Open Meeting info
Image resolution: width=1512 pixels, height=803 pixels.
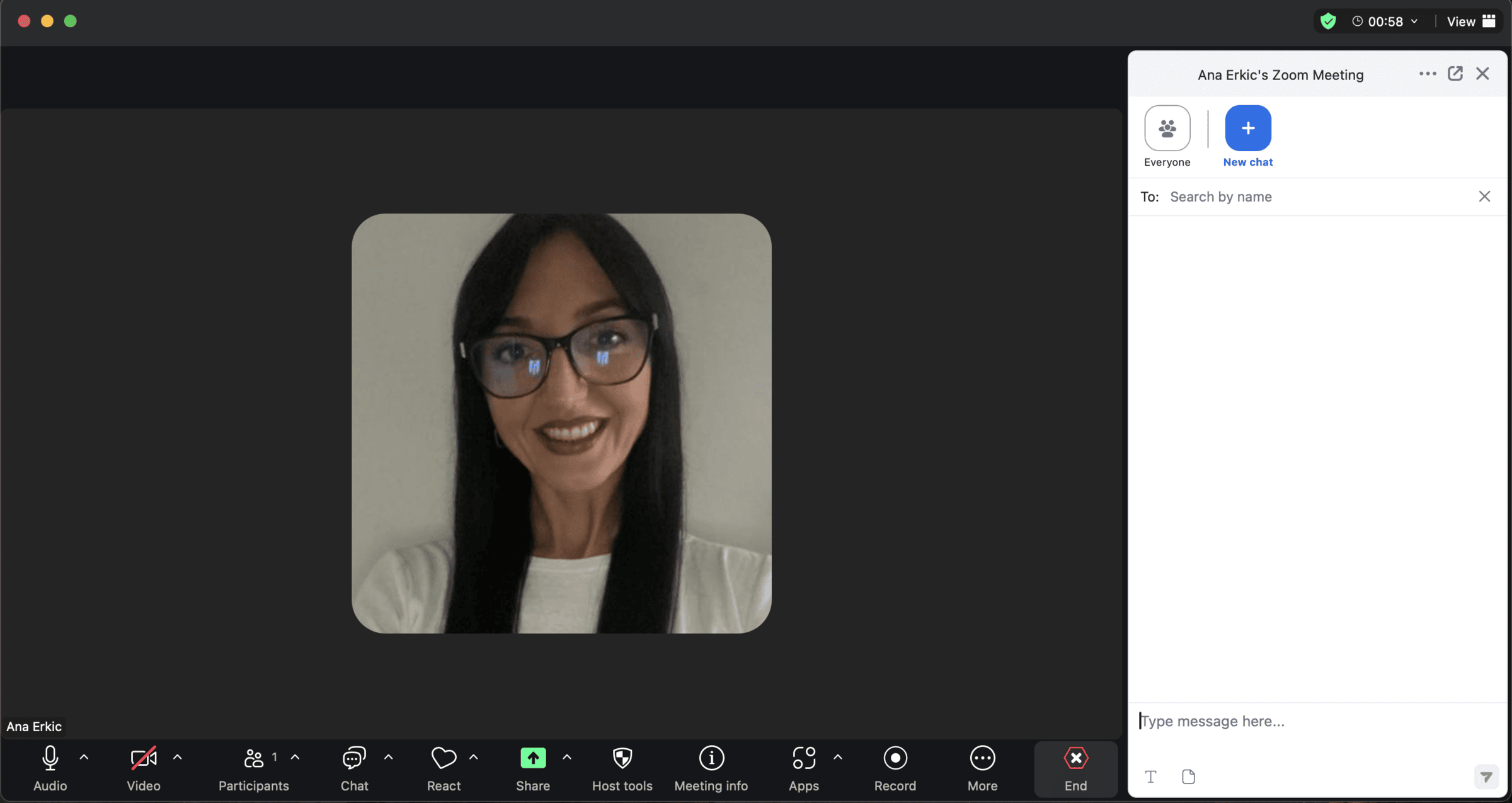(711, 768)
